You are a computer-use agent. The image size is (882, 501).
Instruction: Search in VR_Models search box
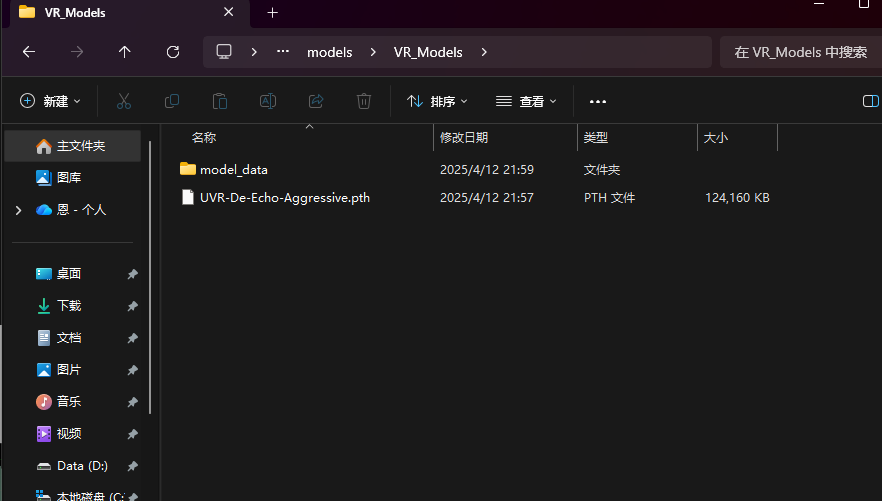[x=801, y=52]
